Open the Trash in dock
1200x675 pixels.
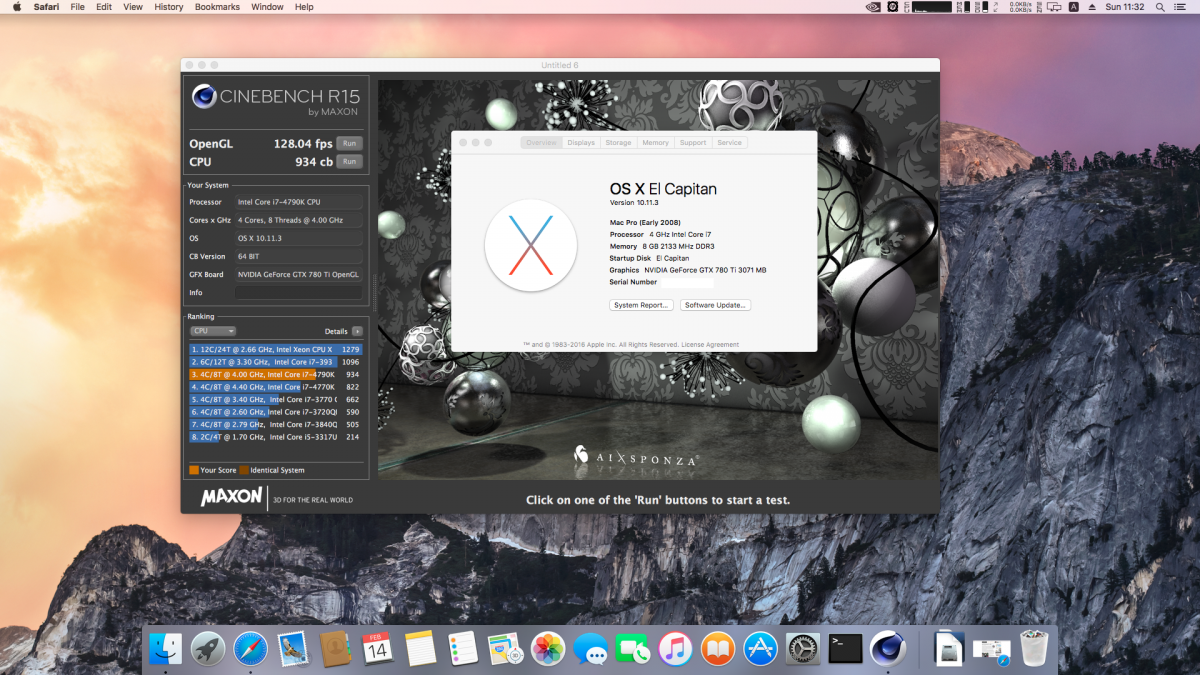click(x=1034, y=649)
